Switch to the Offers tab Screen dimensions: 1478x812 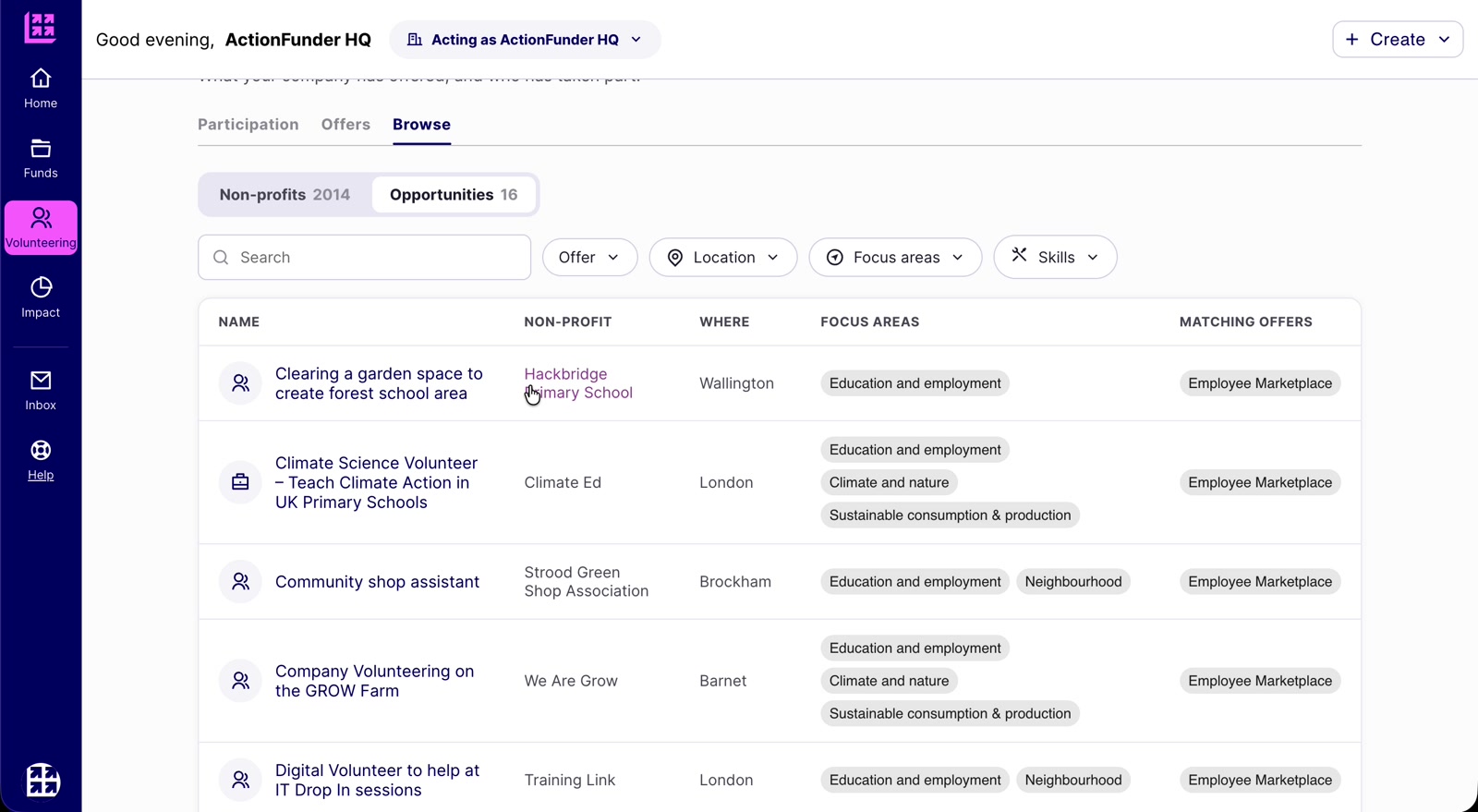pyautogui.click(x=345, y=125)
